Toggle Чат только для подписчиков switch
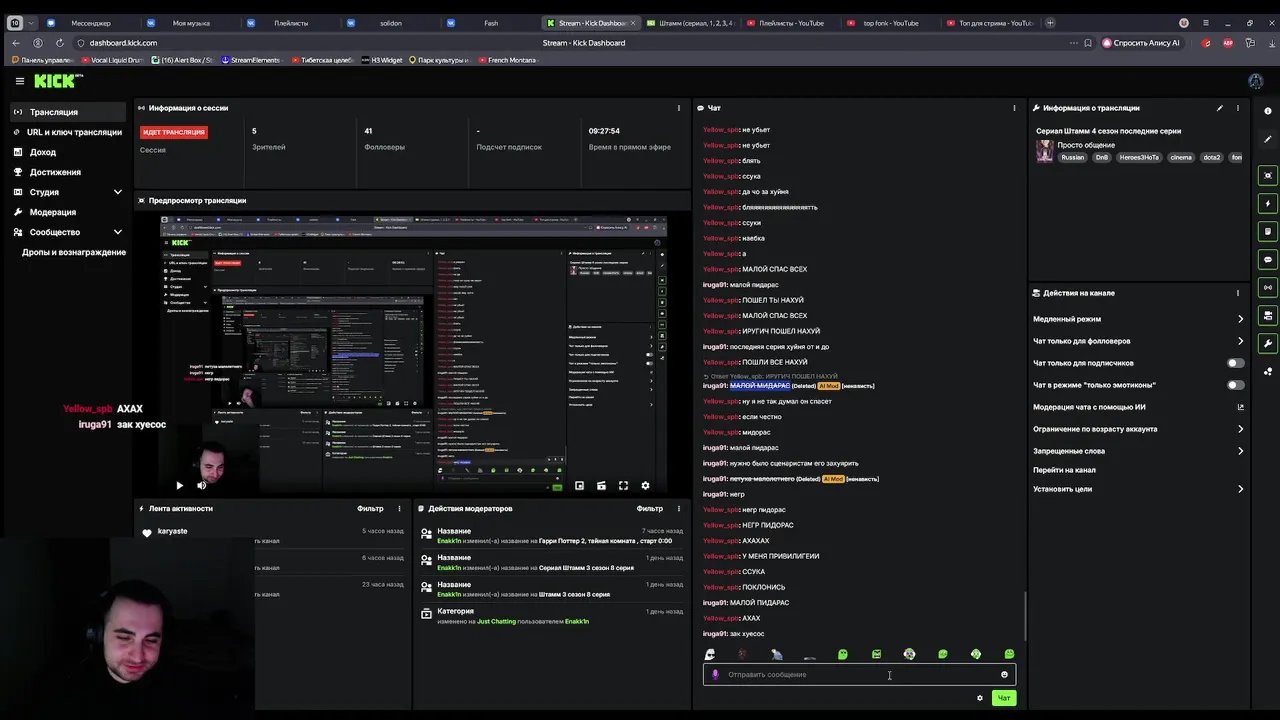 point(1236,363)
